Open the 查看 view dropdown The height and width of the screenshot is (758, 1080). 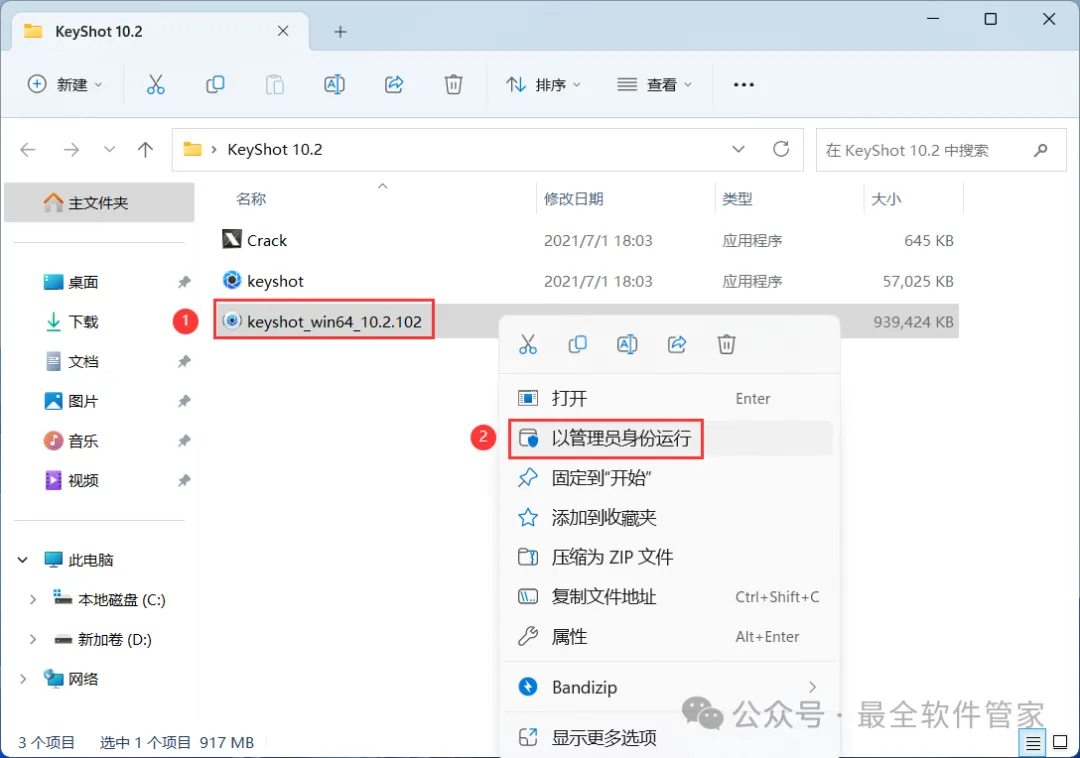pos(654,85)
